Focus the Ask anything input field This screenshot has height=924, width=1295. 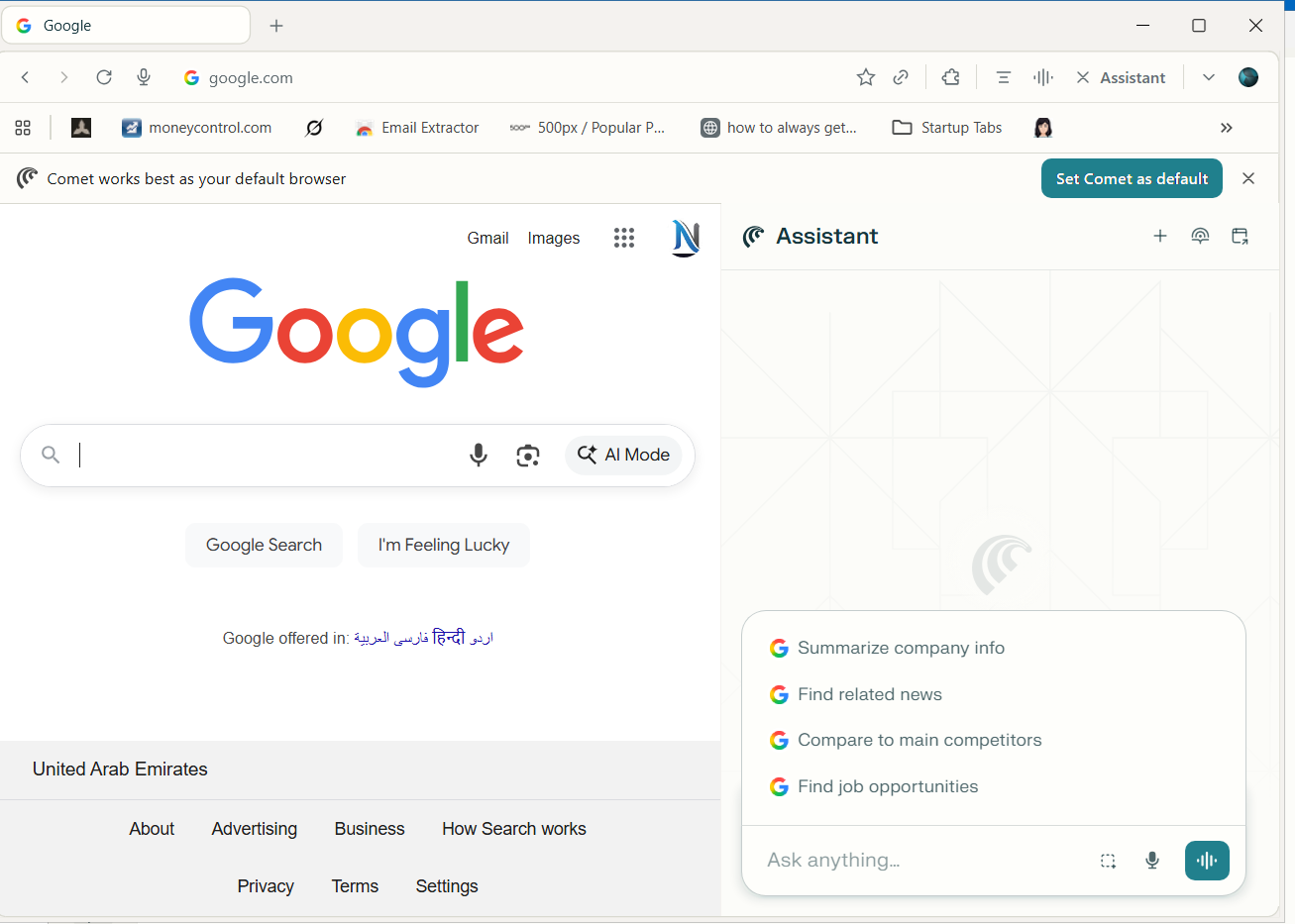(921, 860)
